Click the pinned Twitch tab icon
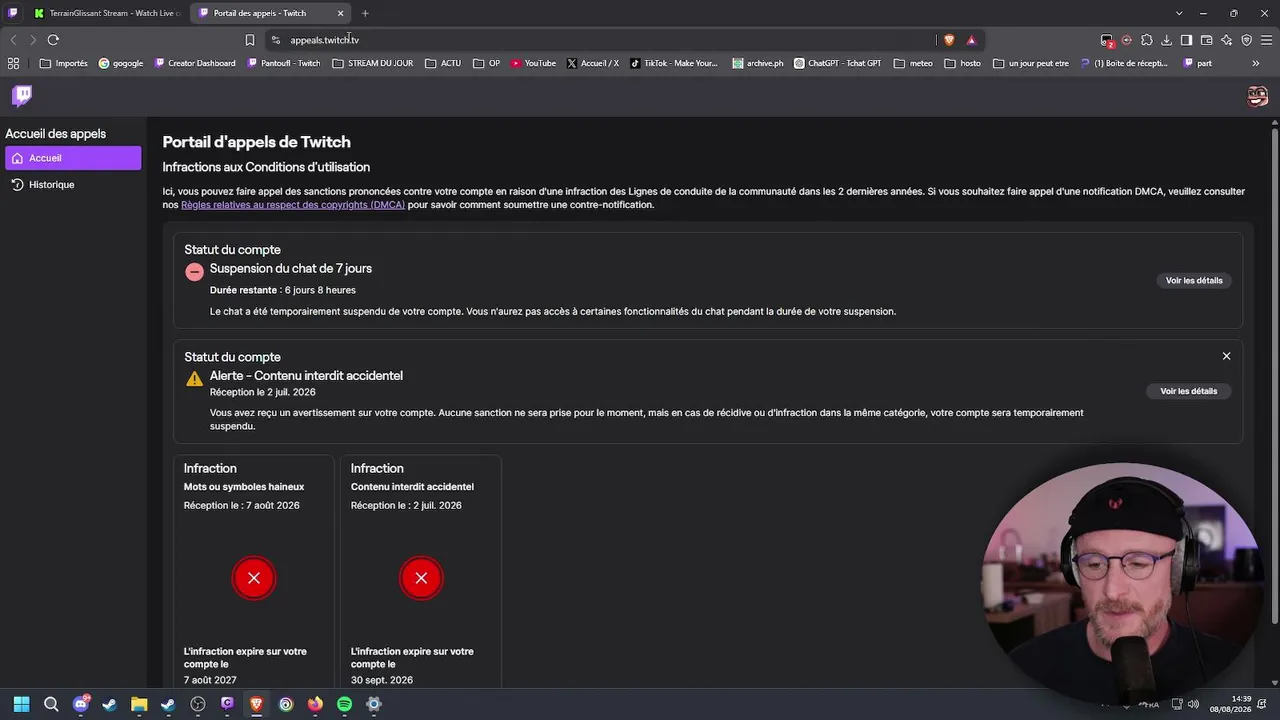The height and width of the screenshot is (720, 1280). (x=12, y=13)
